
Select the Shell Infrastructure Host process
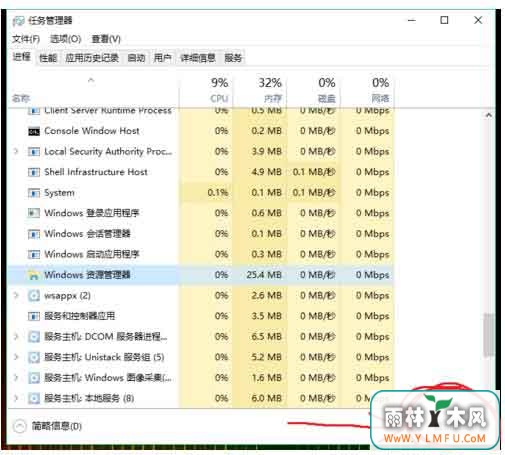point(96,172)
